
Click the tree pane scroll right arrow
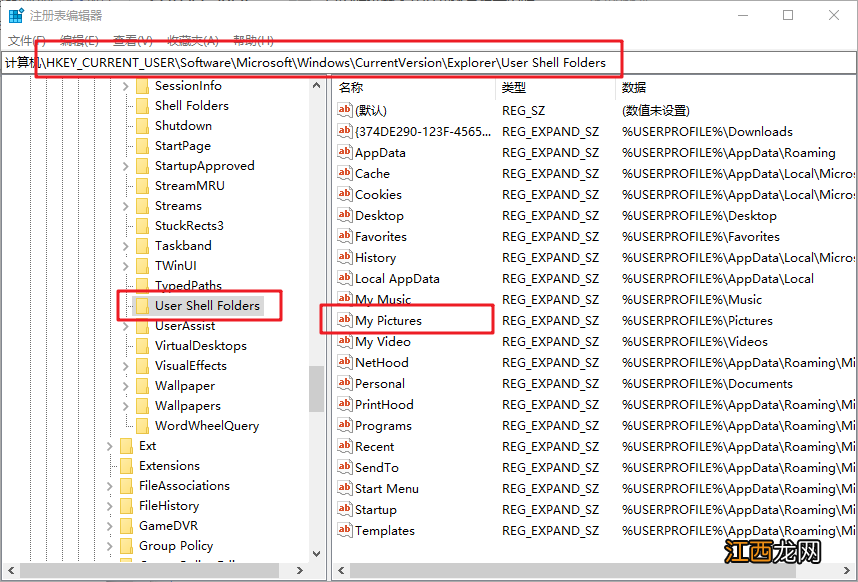point(299,571)
